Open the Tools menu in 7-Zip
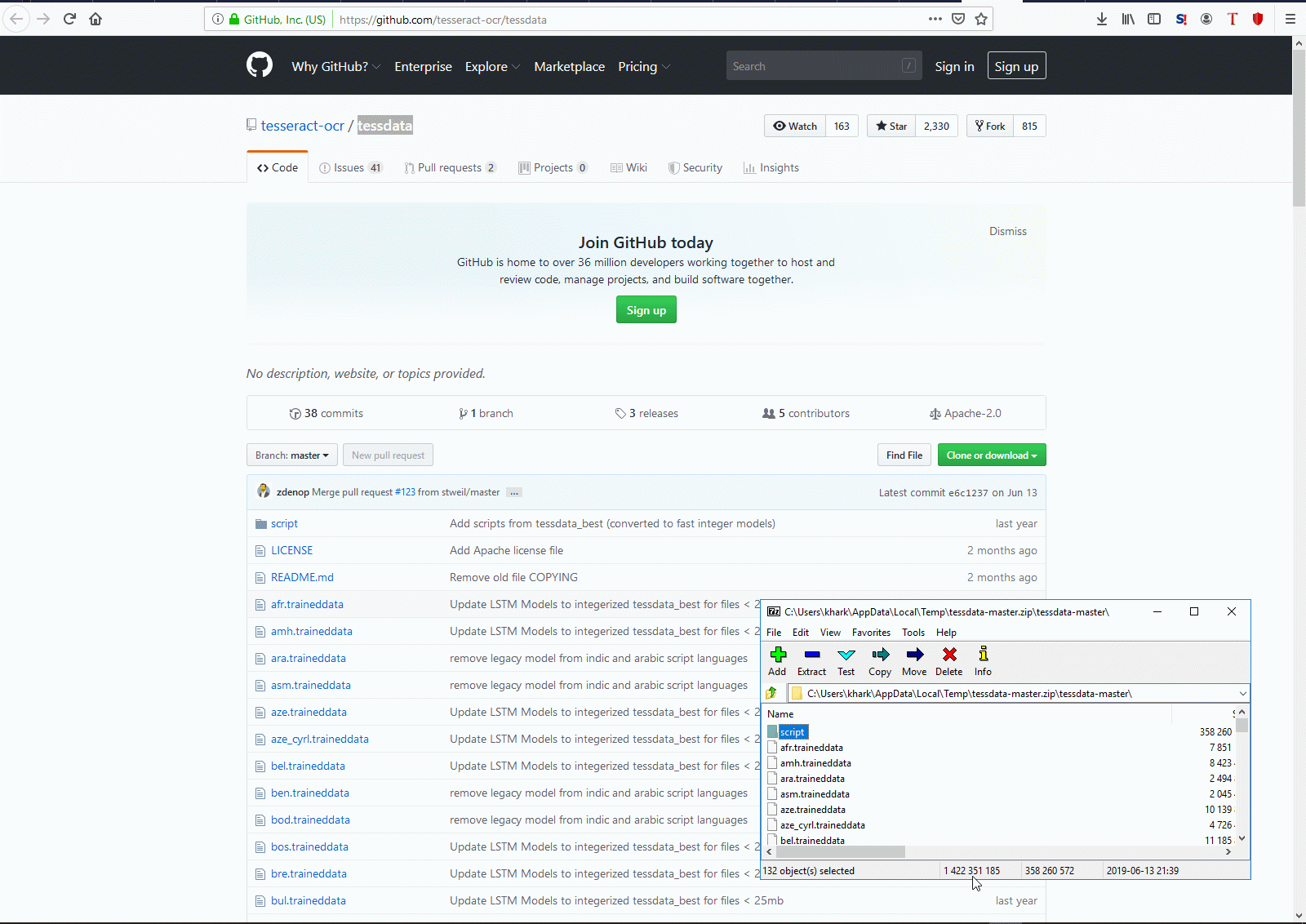This screenshot has width=1306, height=924. pos(913,632)
